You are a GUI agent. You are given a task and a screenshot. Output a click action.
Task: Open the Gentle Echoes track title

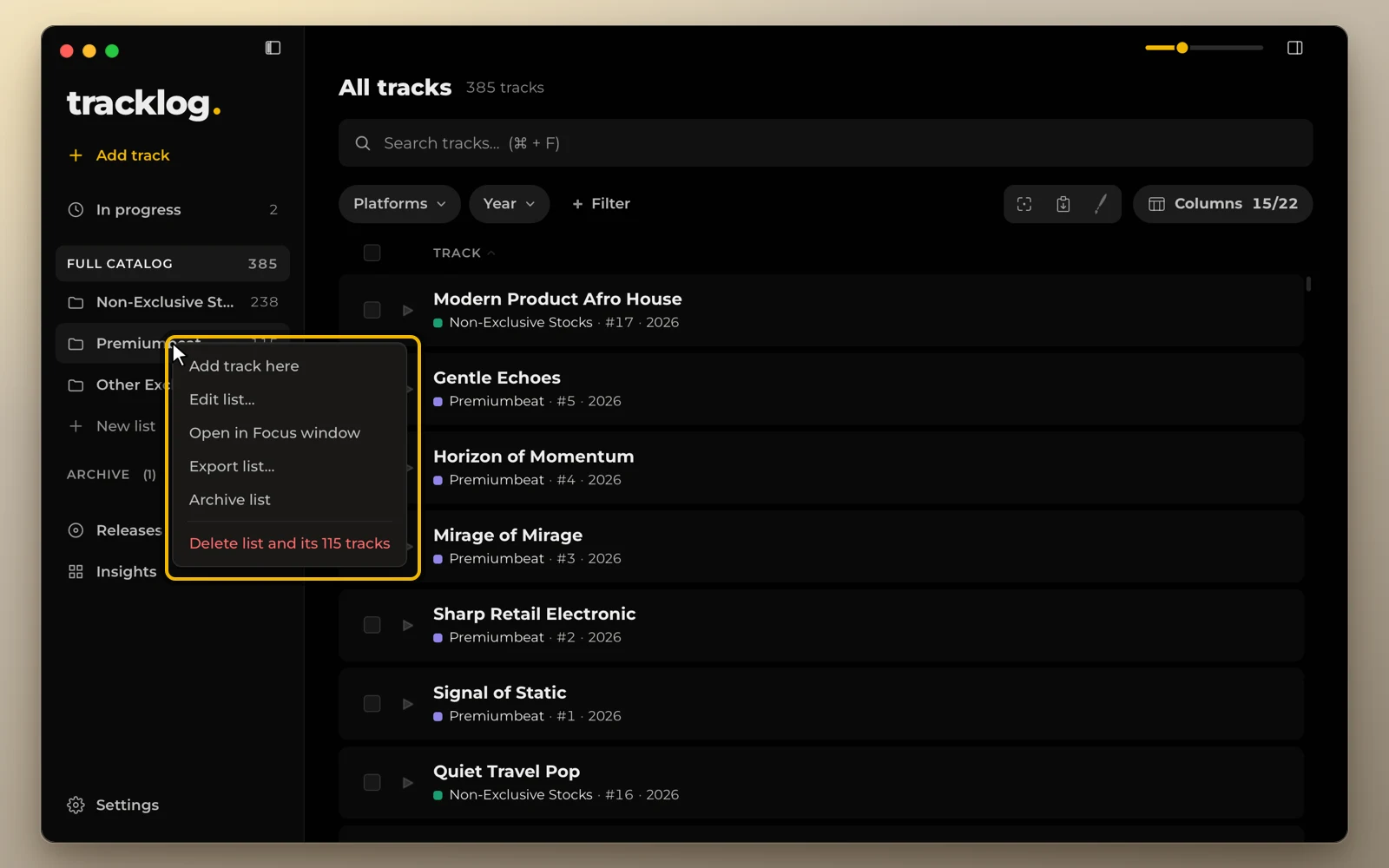[x=497, y=378]
